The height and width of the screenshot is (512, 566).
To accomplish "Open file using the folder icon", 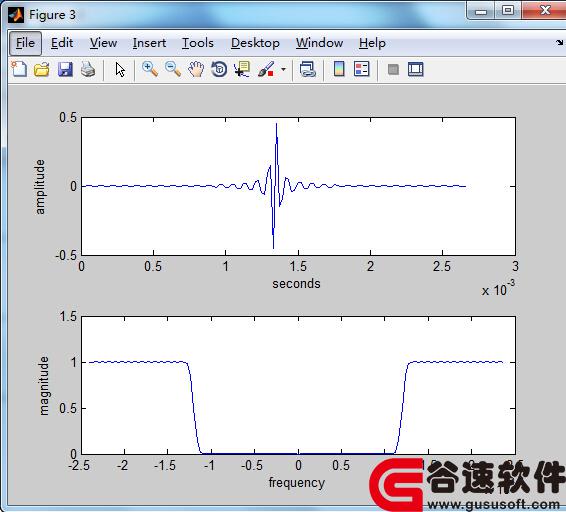I will point(42,69).
